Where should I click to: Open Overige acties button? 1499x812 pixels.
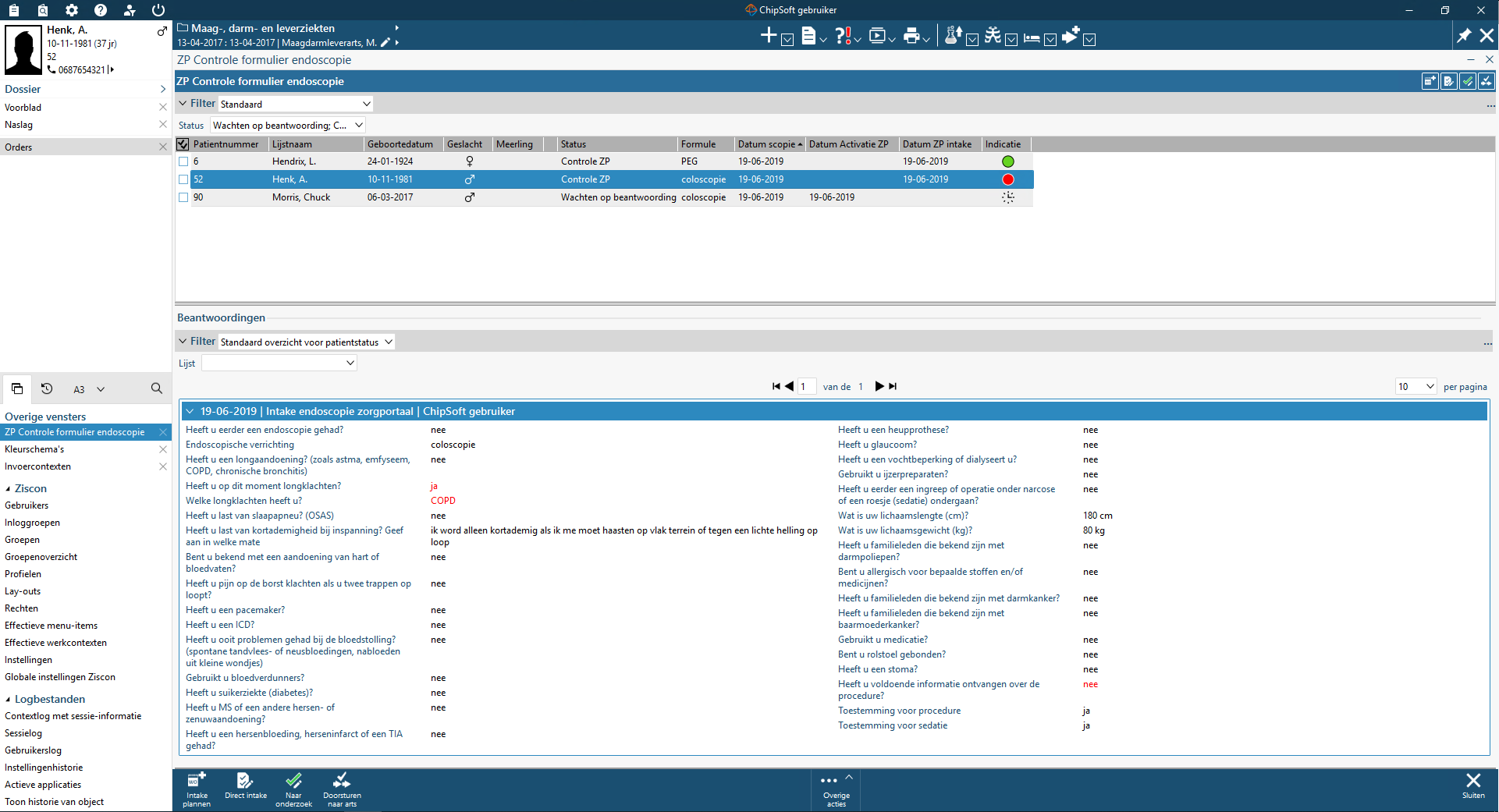pyautogui.click(x=836, y=790)
